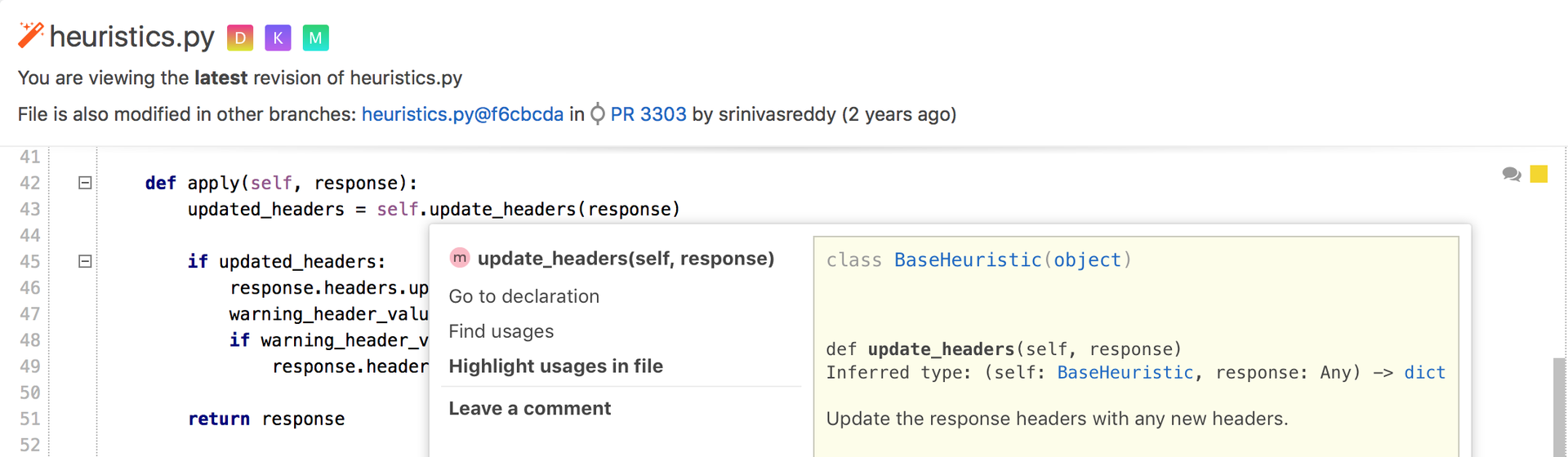Choose Find usages from the popup menu
This screenshot has width=1568, height=457.
point(501,331)
